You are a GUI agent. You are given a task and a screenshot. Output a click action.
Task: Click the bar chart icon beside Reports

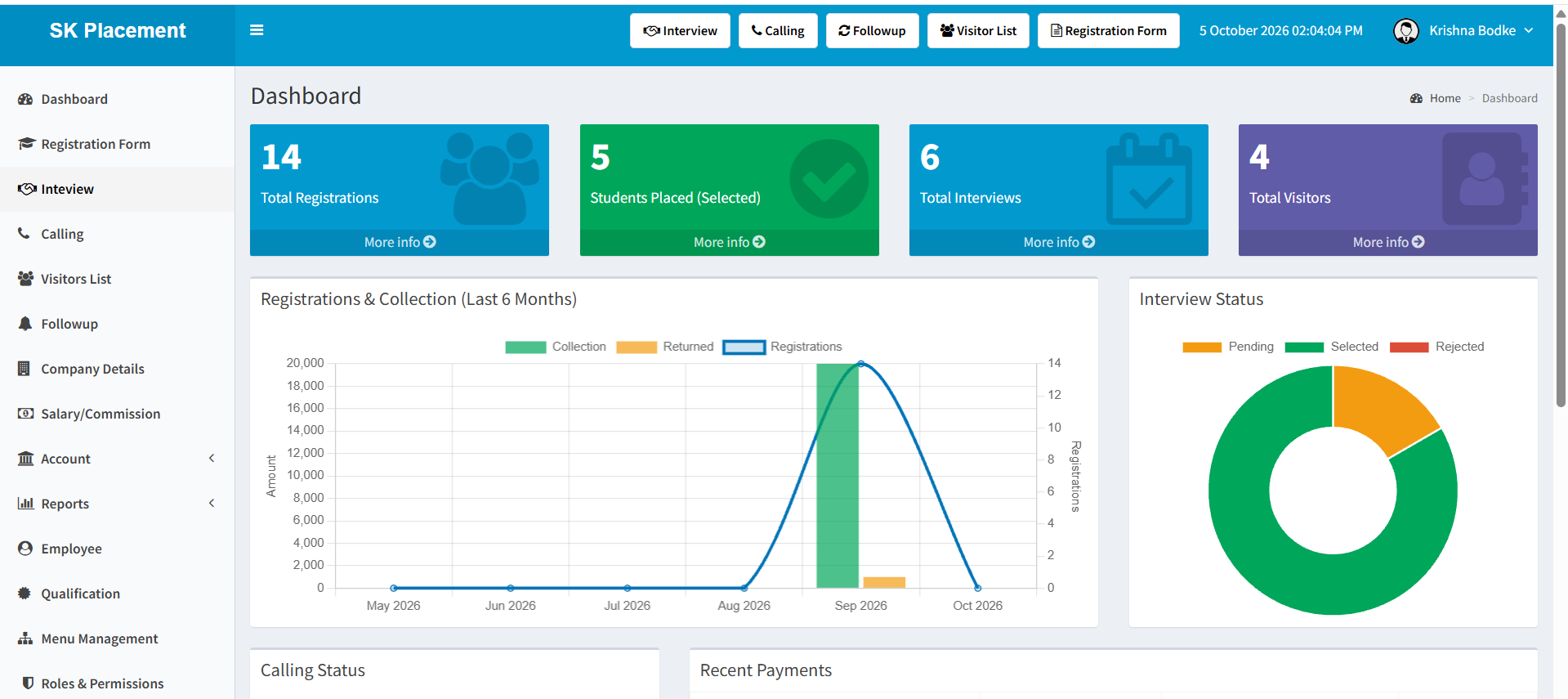(25, 503)
